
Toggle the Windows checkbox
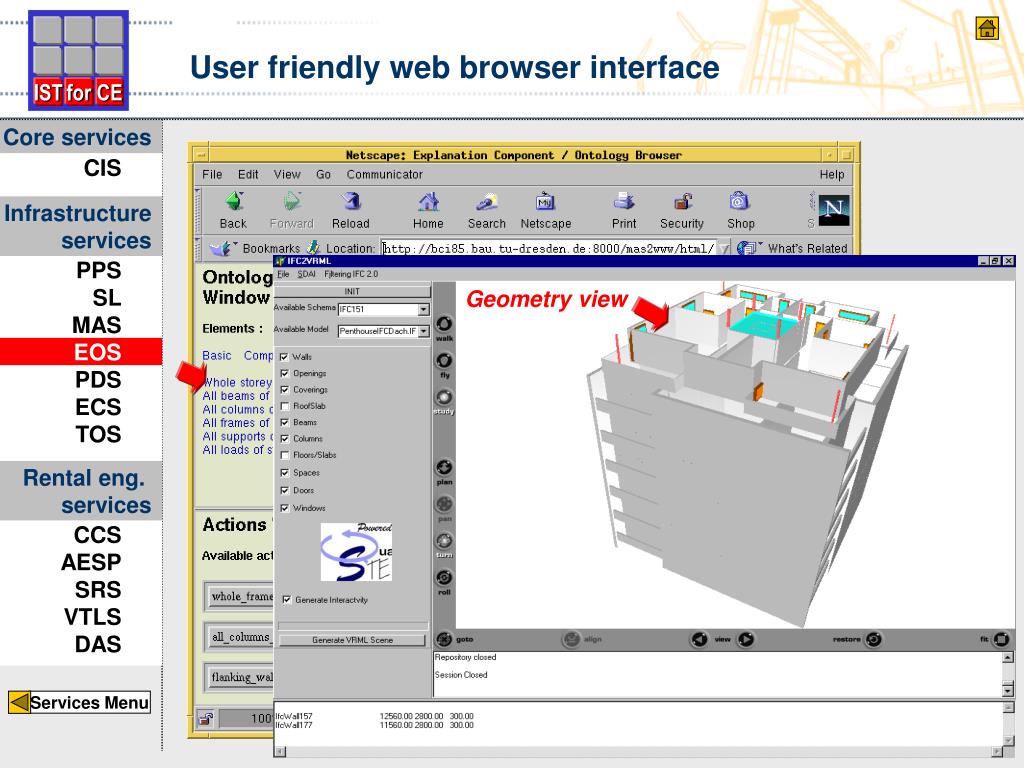point(284,507)
